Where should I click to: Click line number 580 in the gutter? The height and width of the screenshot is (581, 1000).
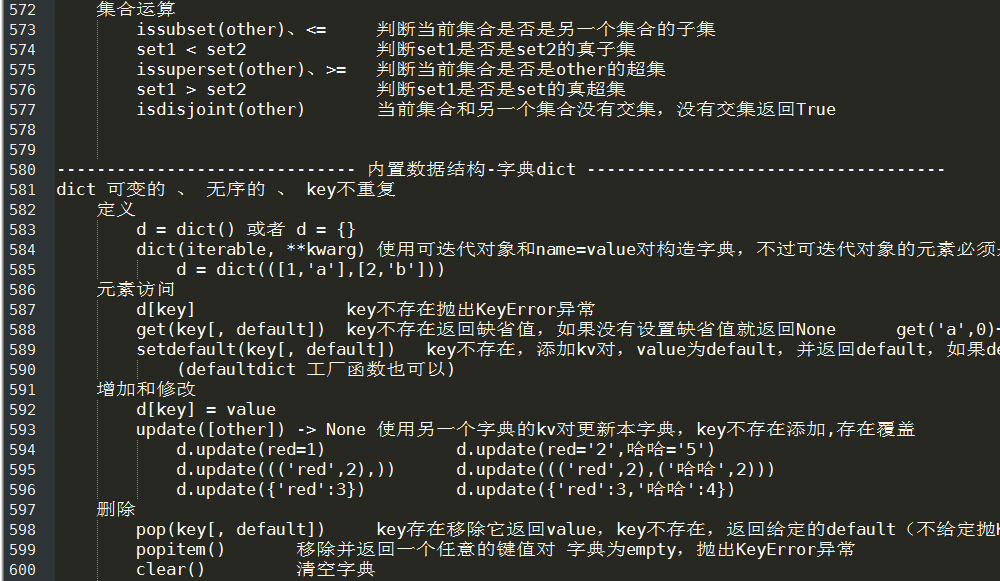coord(22,170)
